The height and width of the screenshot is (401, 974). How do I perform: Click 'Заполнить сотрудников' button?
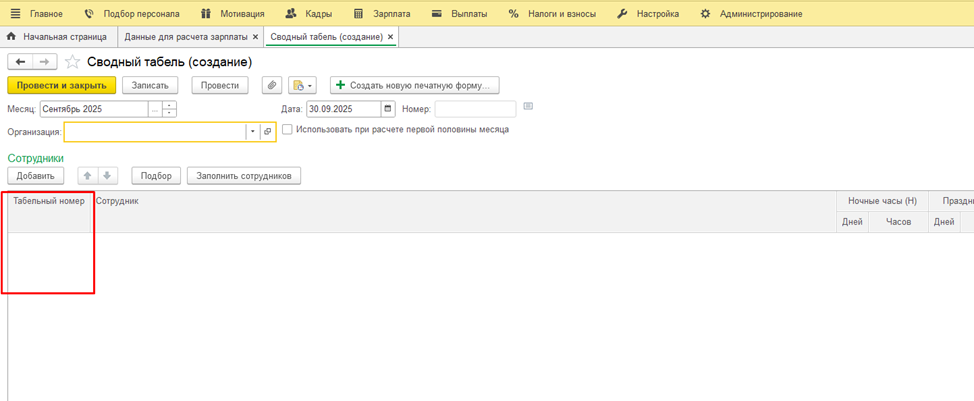pyautogui.click(x=244, y=176)
